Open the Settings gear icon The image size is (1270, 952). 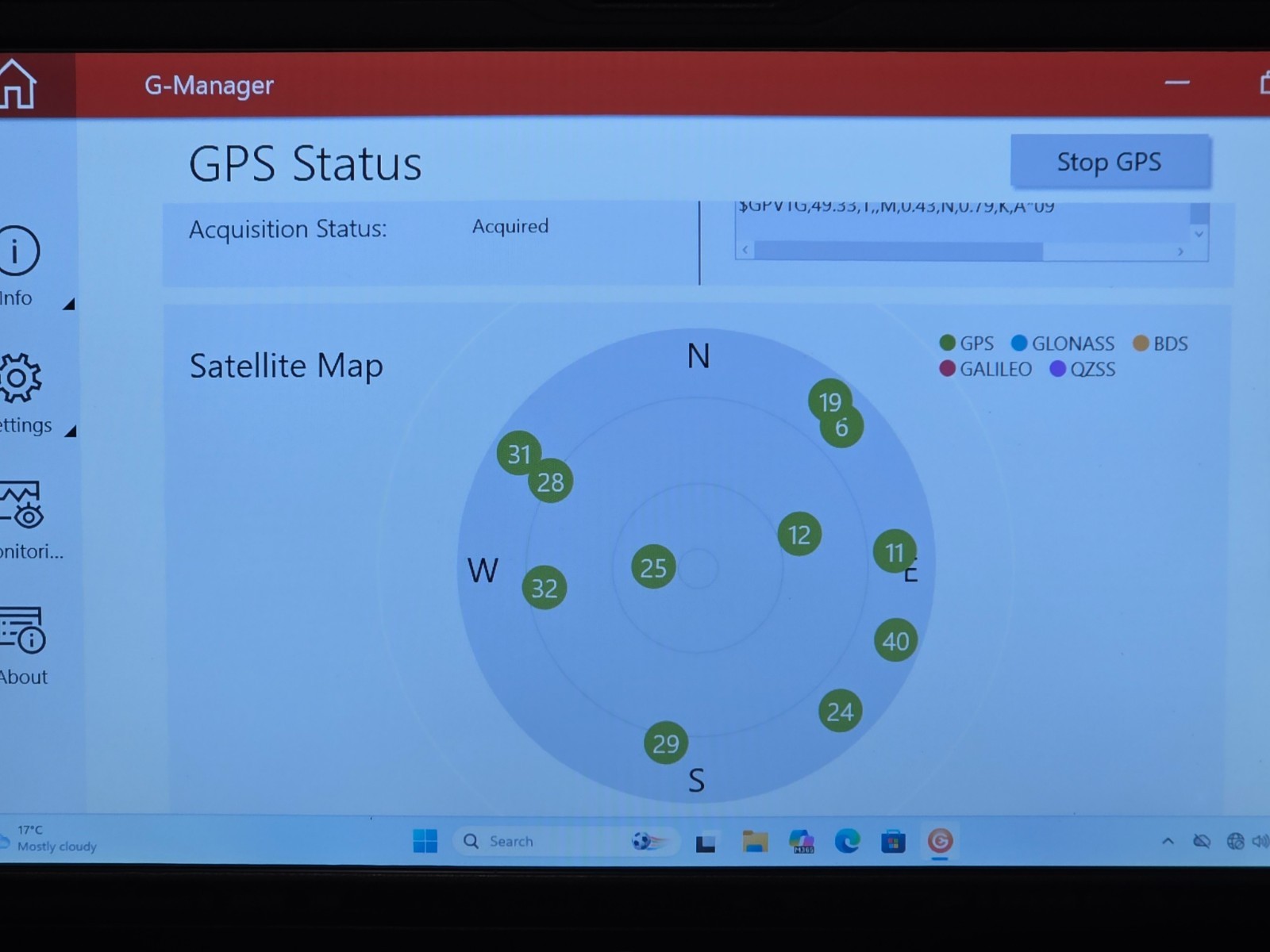pyautogui.click(x=20, y=378)
